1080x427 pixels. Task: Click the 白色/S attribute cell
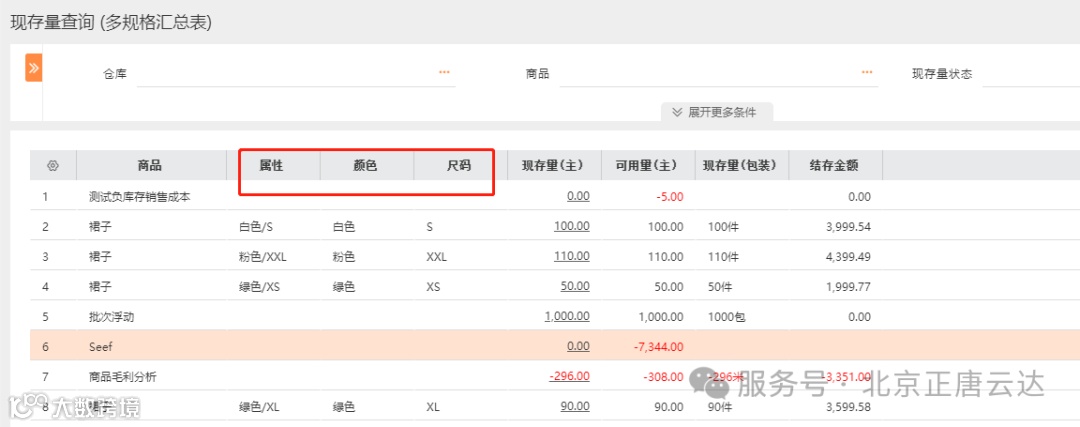click(256, 227)
